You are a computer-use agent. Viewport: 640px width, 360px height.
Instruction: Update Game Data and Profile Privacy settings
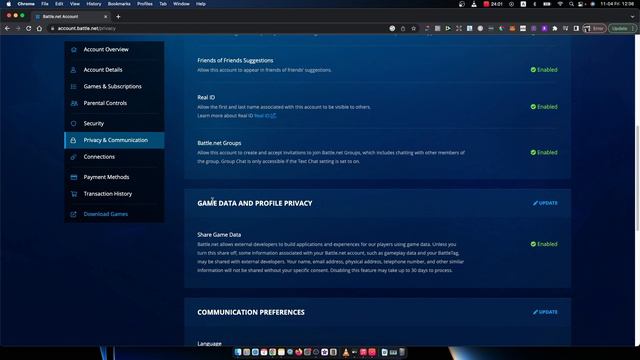pyautogui.click(x=545, y=203)
